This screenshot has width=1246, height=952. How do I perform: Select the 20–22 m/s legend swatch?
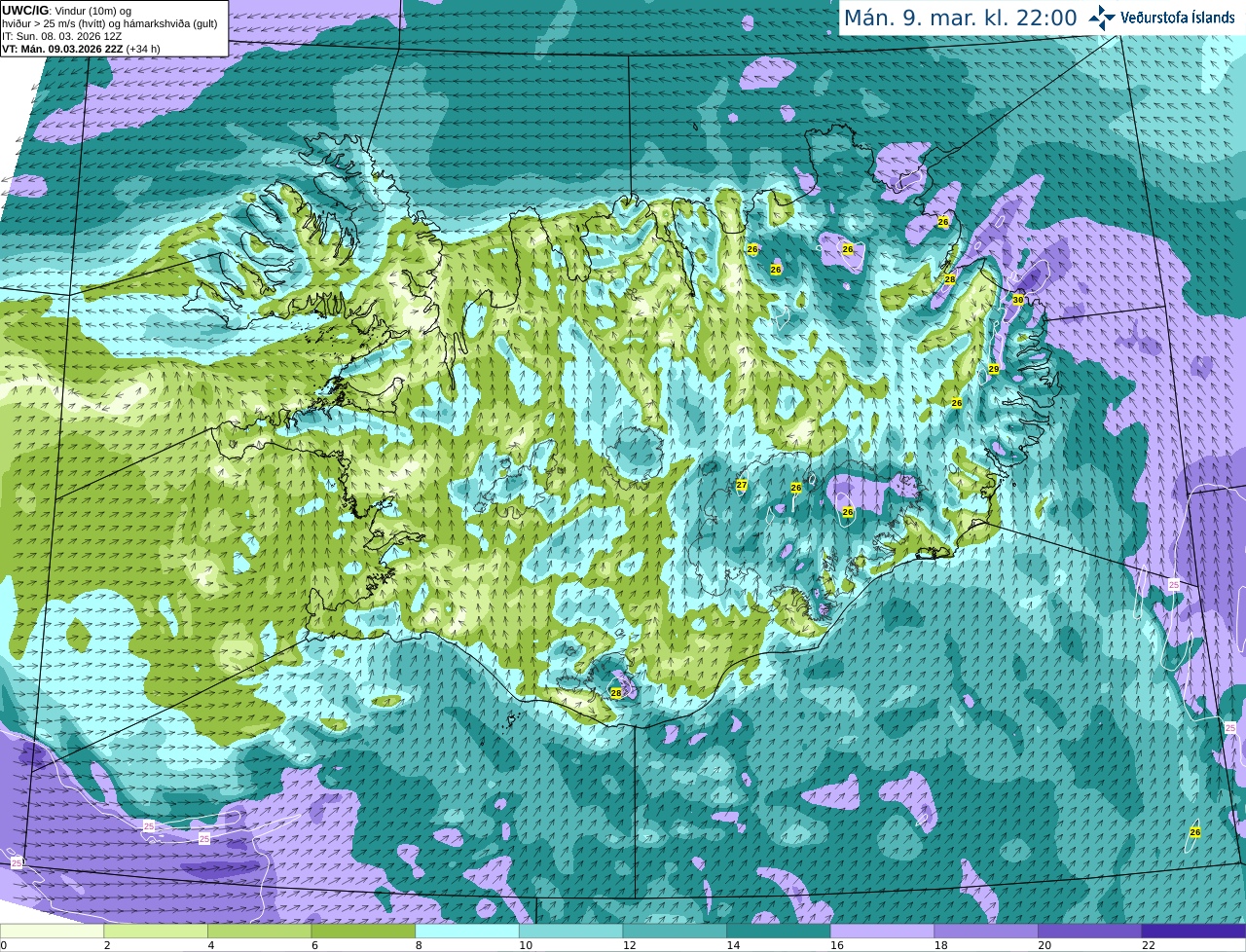(1090, 931)
